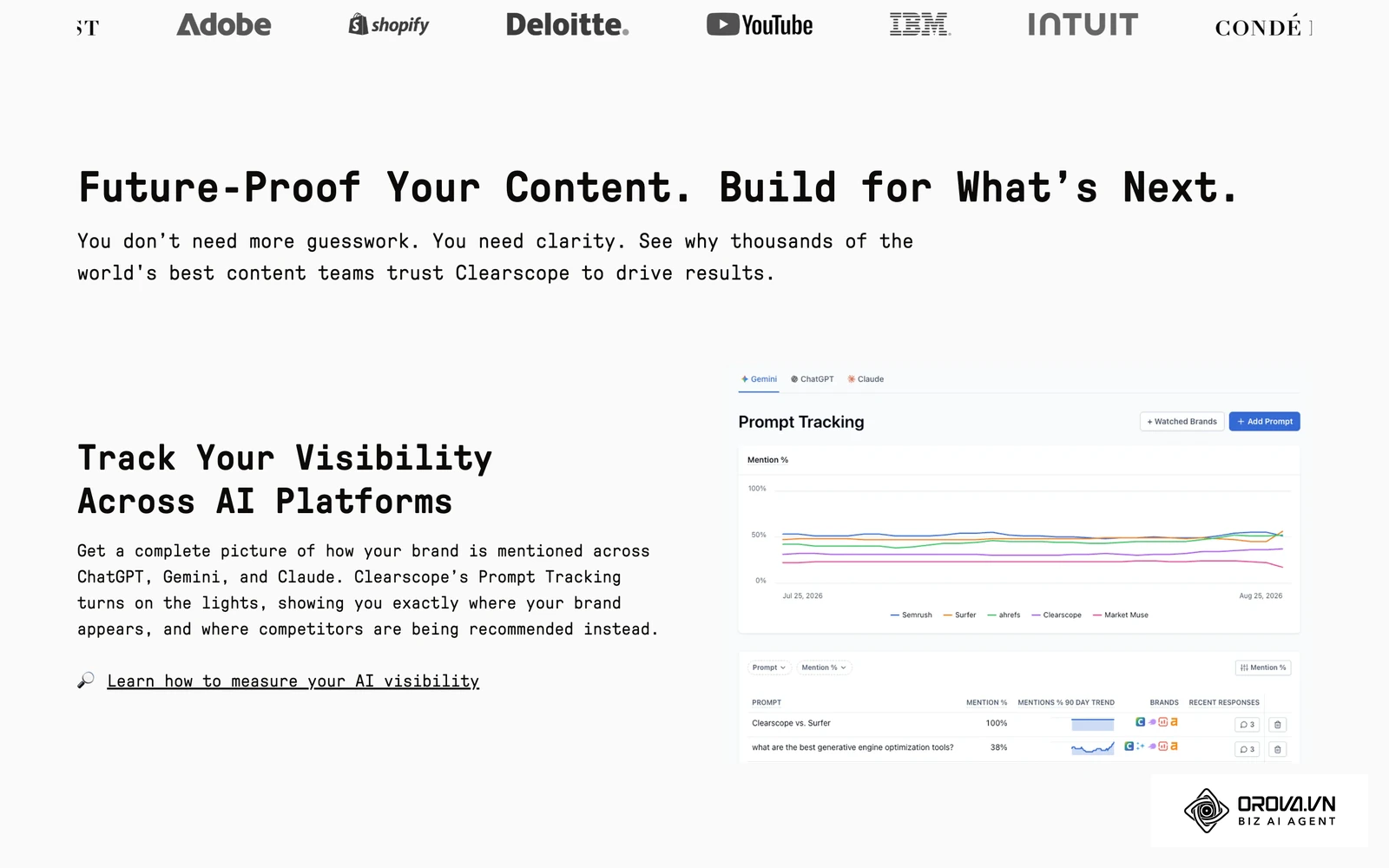Open recent responses for Clearscope vs. Surfer
This screenshot has height=868, width=1389.
click(1247, 725)
